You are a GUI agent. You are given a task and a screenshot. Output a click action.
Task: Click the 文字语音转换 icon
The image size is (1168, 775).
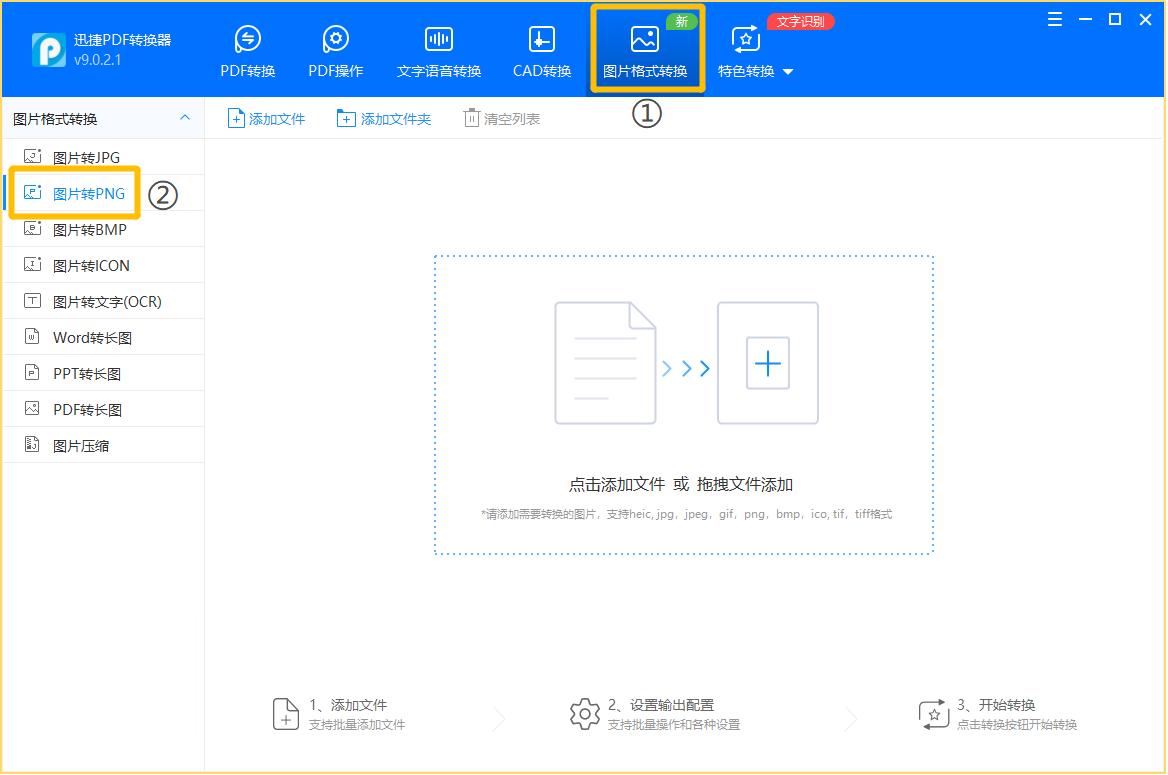click(437, 48)
